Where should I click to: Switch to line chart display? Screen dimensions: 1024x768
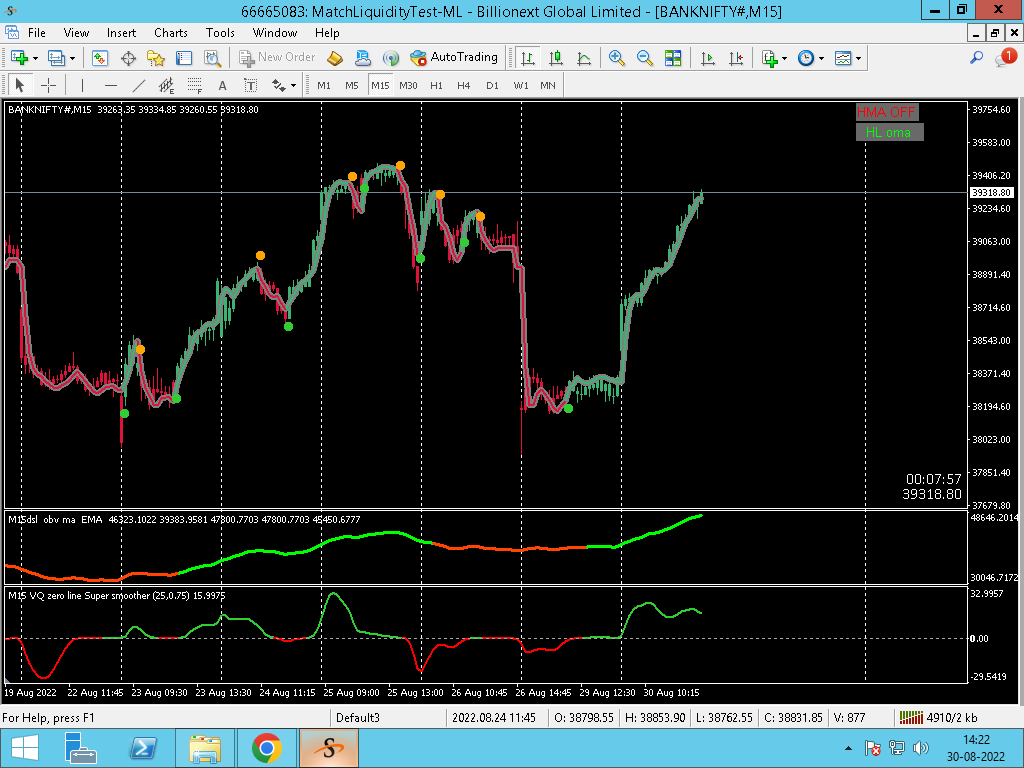pyautogui.click(x=584, y=58)
